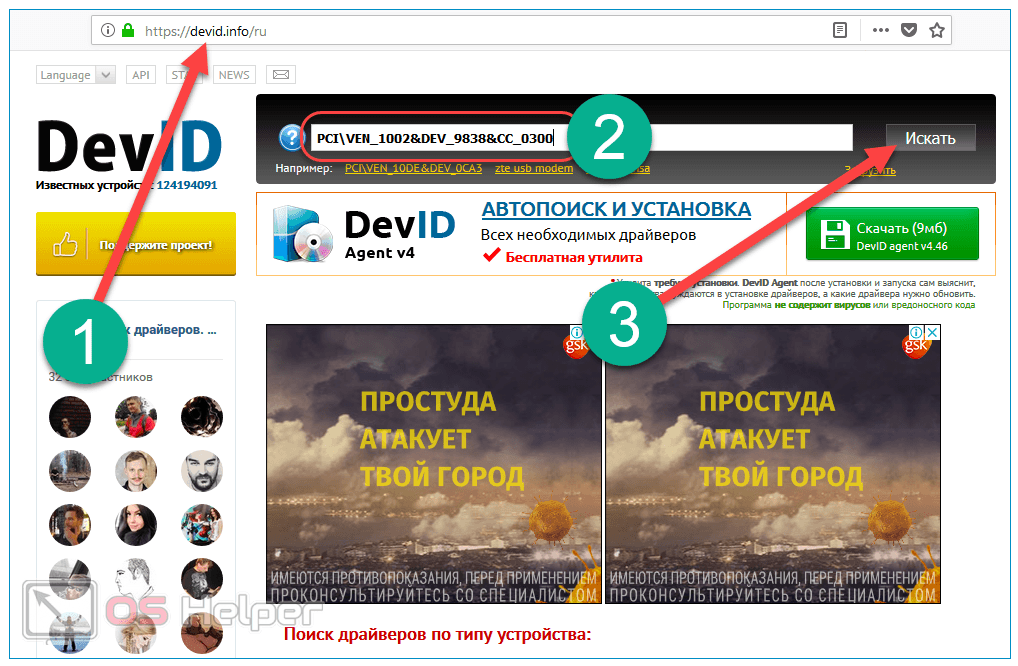Bookmark this page with the star icon
This screenshot has height=666, width=1018.
[x=936, y=30]
